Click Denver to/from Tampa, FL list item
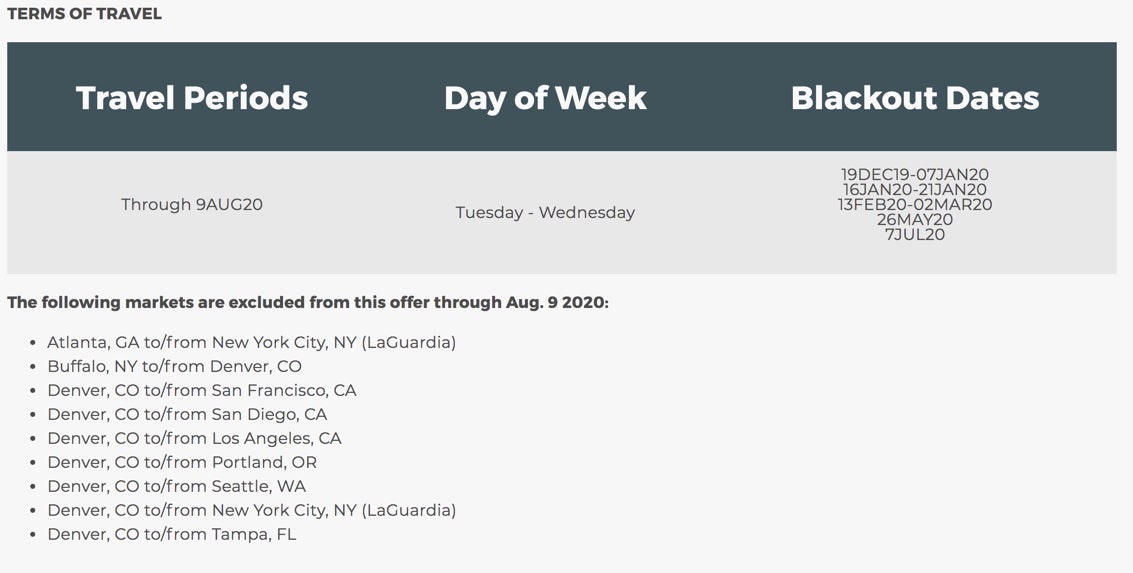The height and width of the screenshot is (573, 1133). [171, 534]
